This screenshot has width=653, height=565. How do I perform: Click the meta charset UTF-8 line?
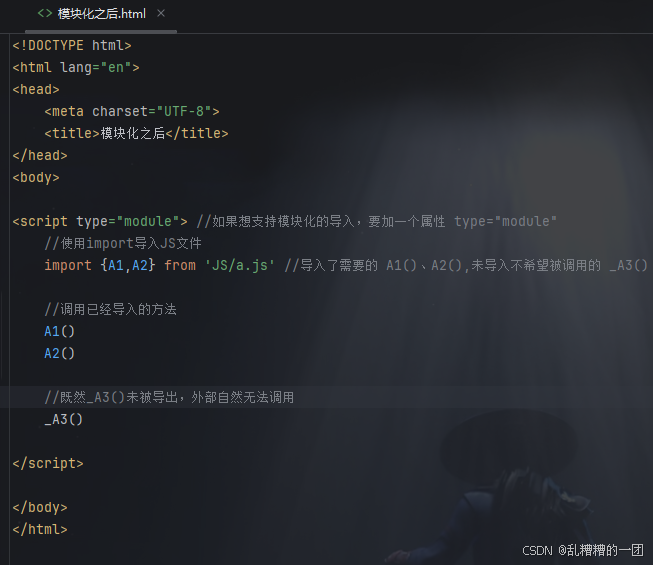[132, 111]
